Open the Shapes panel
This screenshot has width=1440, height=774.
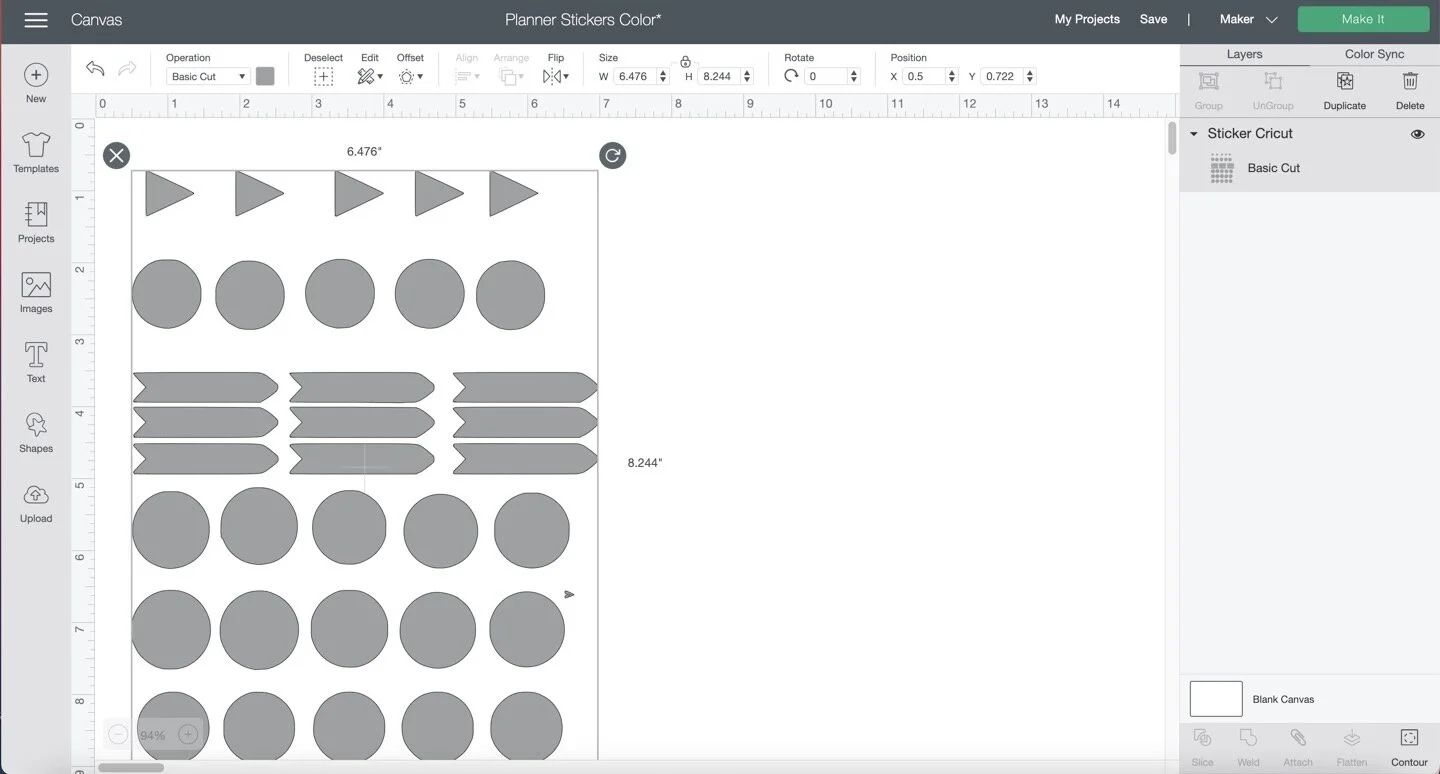(36, 433)
